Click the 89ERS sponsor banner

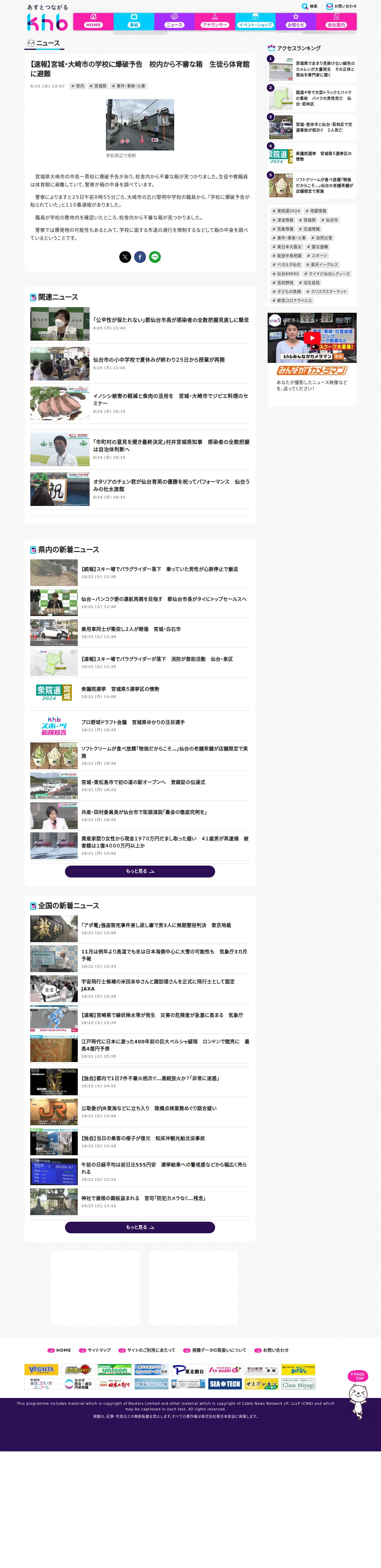(x=78, y=1369)
